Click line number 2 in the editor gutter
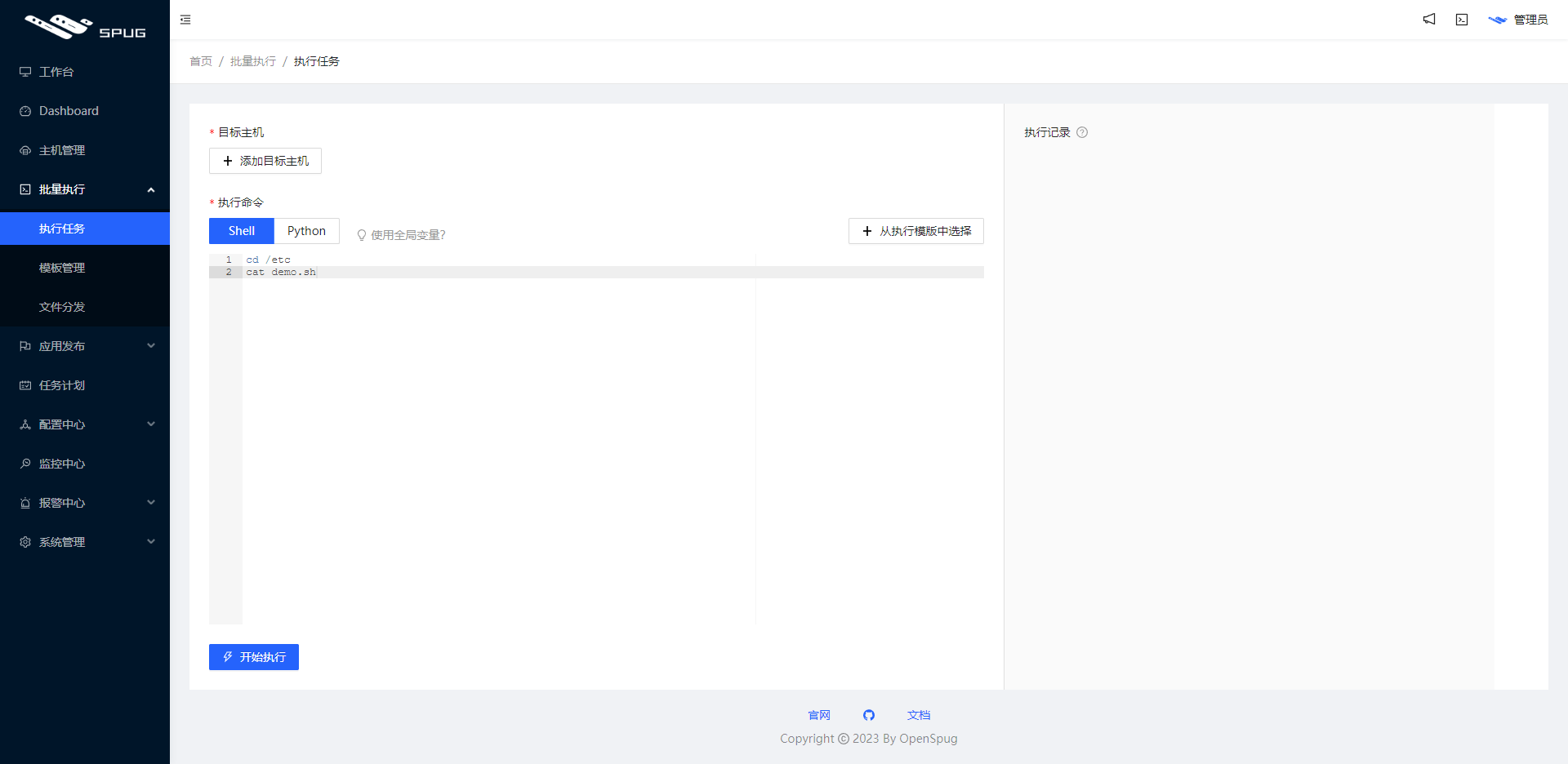This screenshot has width=1568, height=764. point(229,272)
